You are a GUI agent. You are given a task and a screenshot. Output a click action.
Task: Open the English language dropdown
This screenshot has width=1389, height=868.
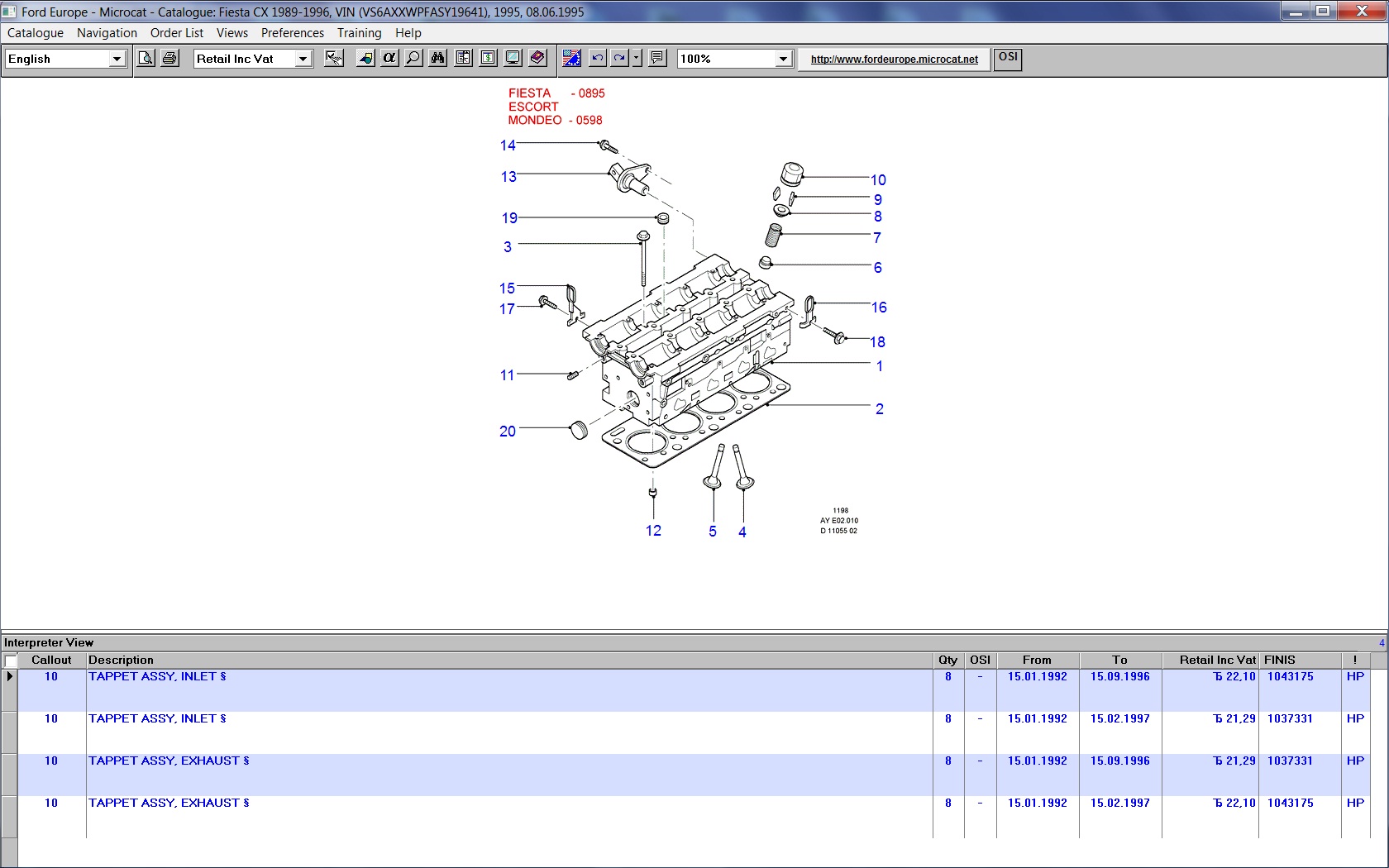(x=117, y=59)
